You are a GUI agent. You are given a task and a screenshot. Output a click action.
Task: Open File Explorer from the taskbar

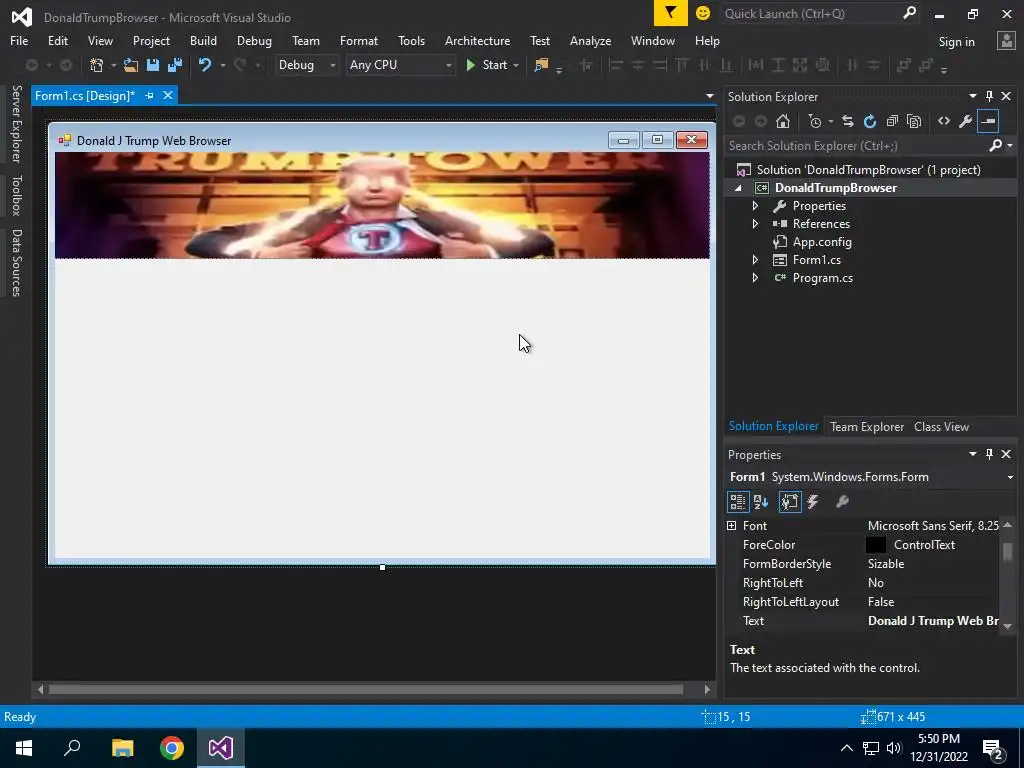(x=122, y=748)
